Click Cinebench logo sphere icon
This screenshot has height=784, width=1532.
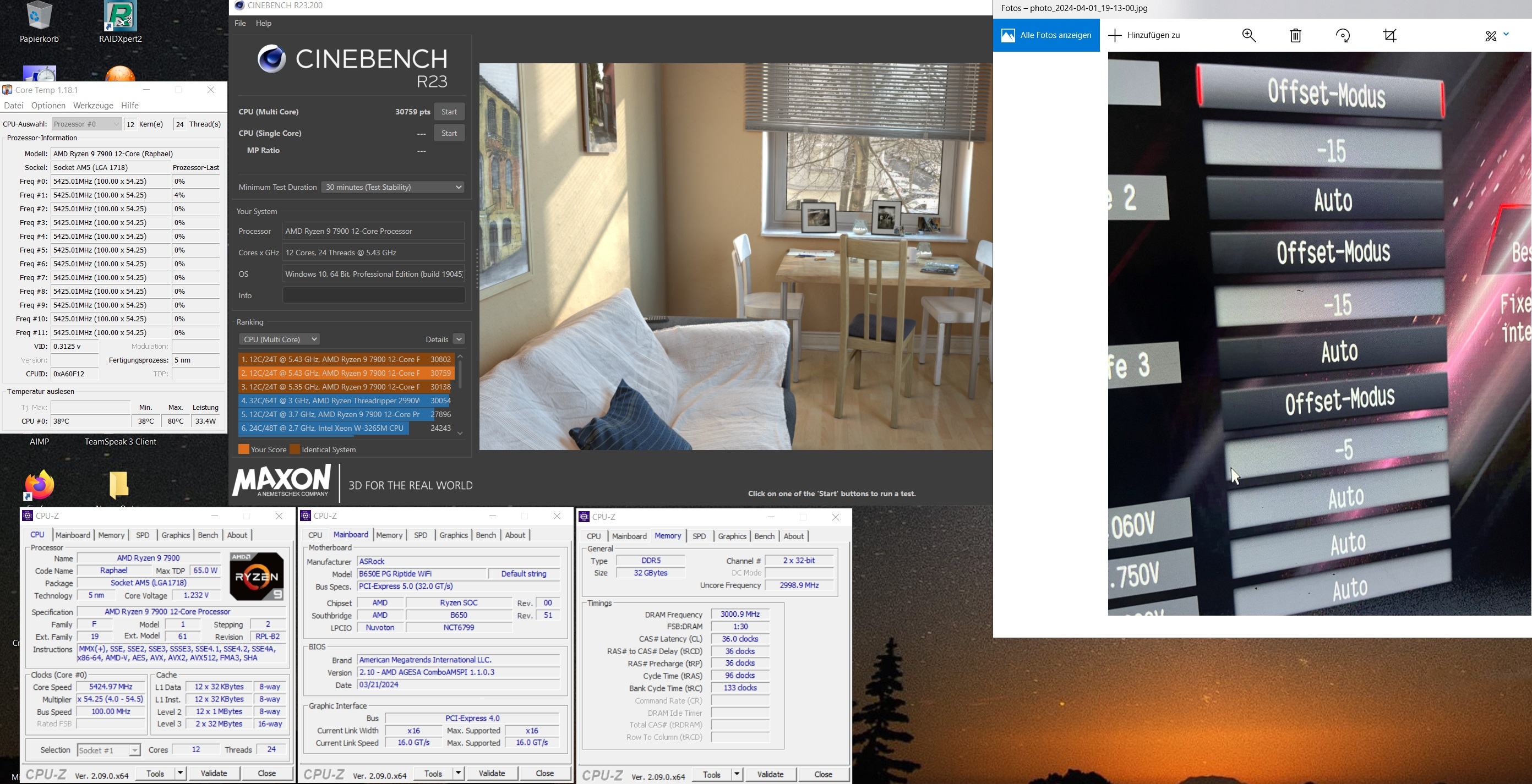pos(272,59)
